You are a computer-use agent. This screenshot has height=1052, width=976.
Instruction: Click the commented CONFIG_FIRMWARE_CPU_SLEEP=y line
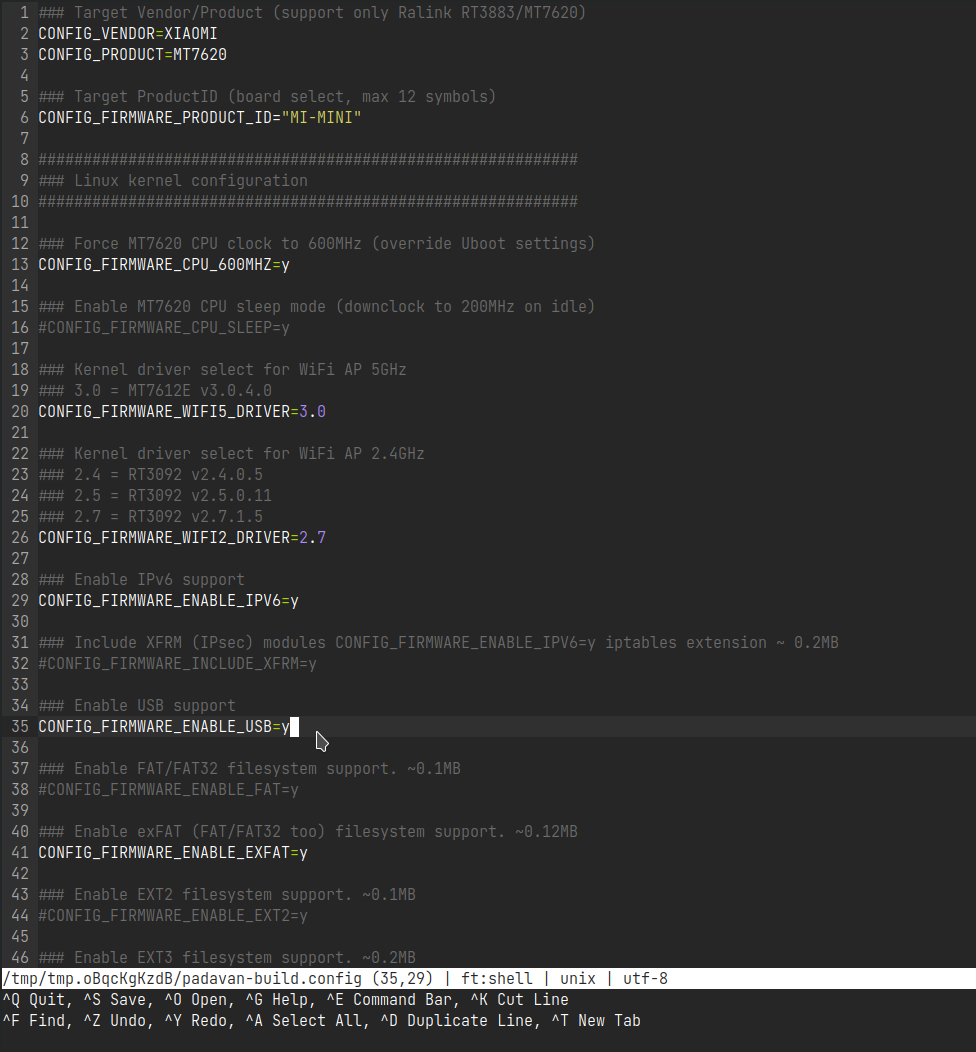click(164, 327)
